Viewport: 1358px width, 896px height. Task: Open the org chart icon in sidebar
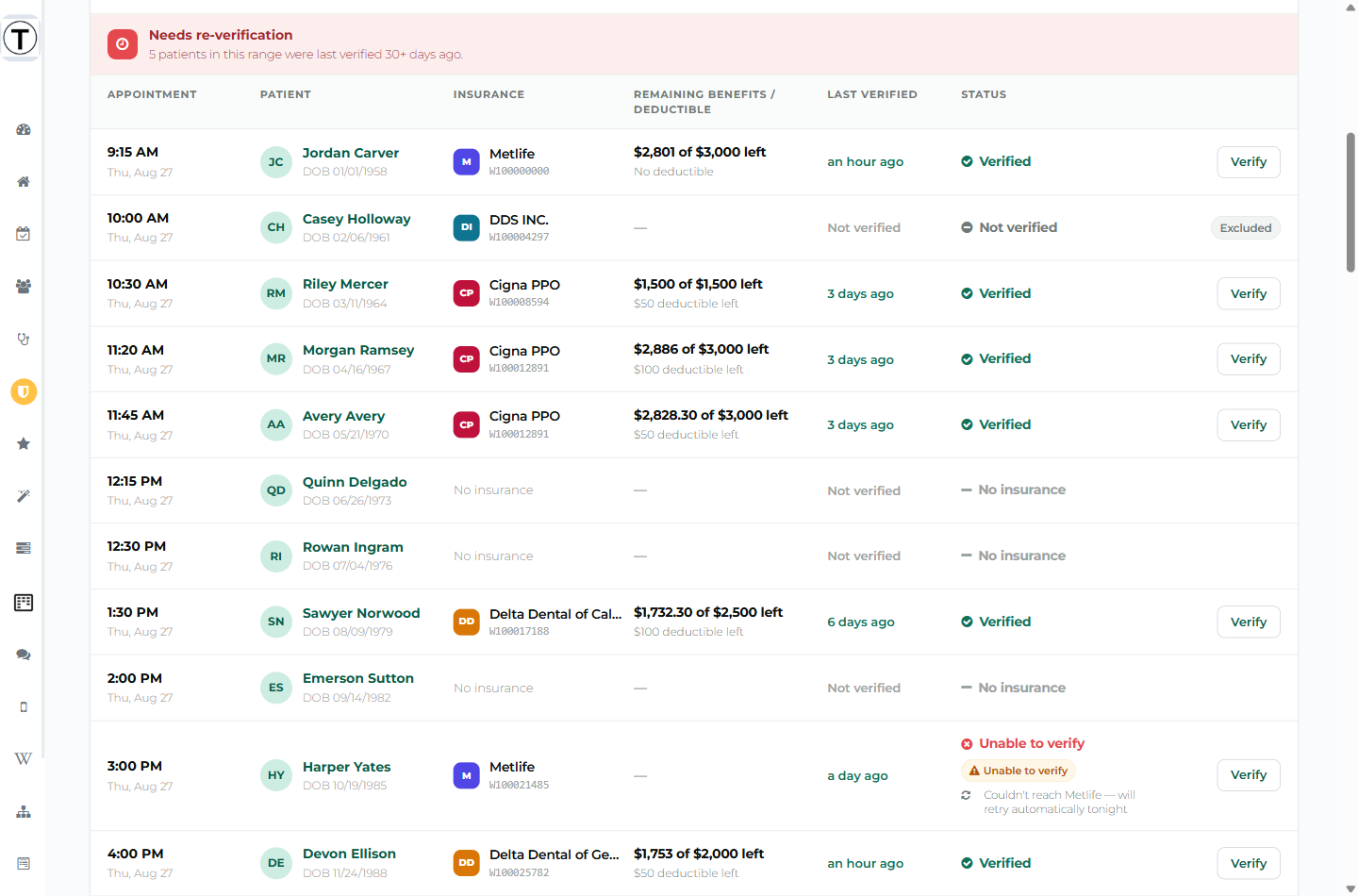click(24, 812)
